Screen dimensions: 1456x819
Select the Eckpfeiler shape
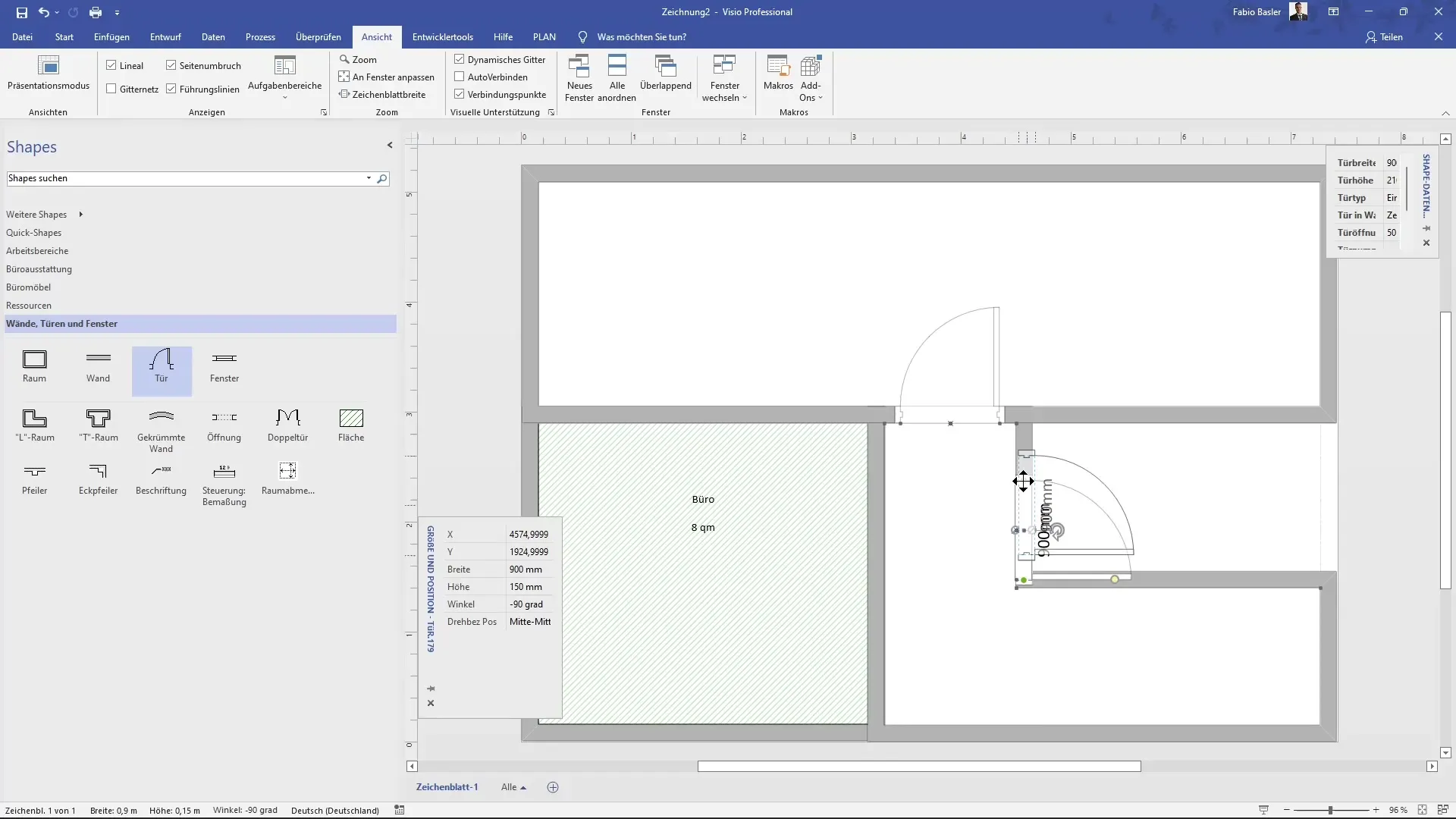coord(99,479)
